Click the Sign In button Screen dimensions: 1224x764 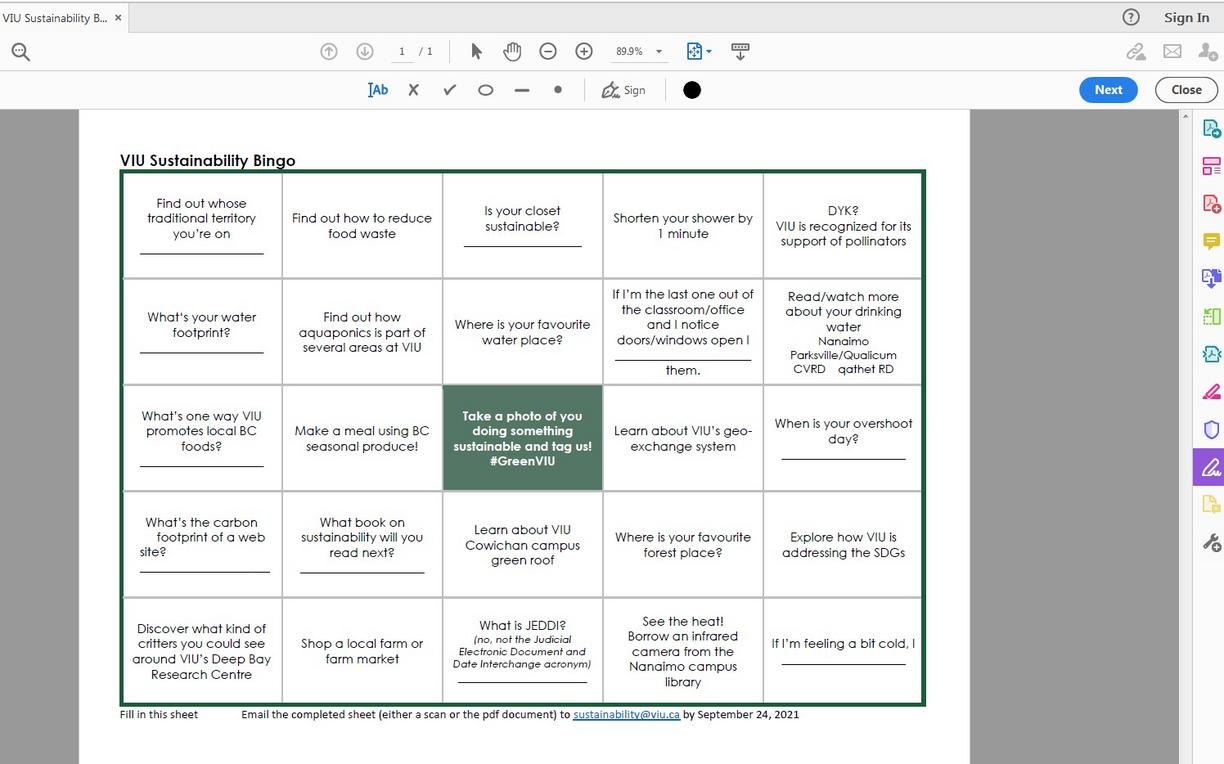[1185, 17]
